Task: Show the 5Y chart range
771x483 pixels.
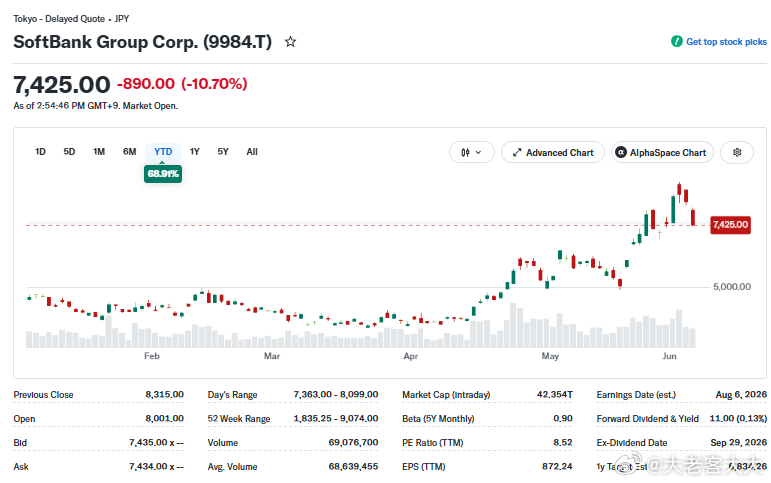Action: (223, 151)
